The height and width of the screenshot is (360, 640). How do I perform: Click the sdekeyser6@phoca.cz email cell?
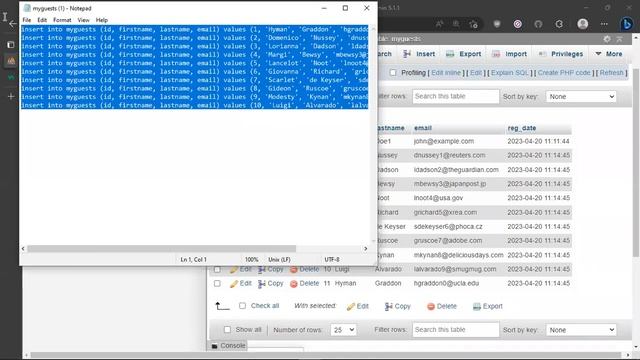coord(448,227)
